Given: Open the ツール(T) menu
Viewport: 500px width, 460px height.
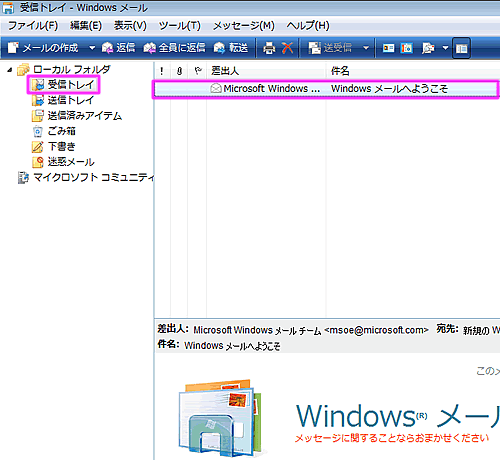Looking at the screenshot, I should (x=180, y=26).
